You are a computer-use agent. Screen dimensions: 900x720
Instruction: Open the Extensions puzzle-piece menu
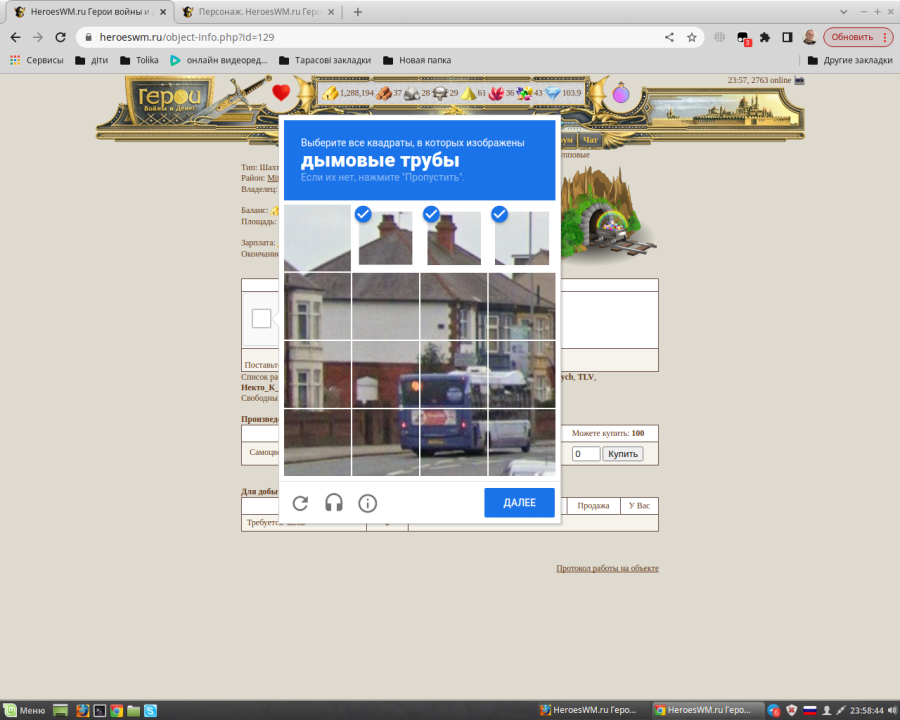(765, 37)
